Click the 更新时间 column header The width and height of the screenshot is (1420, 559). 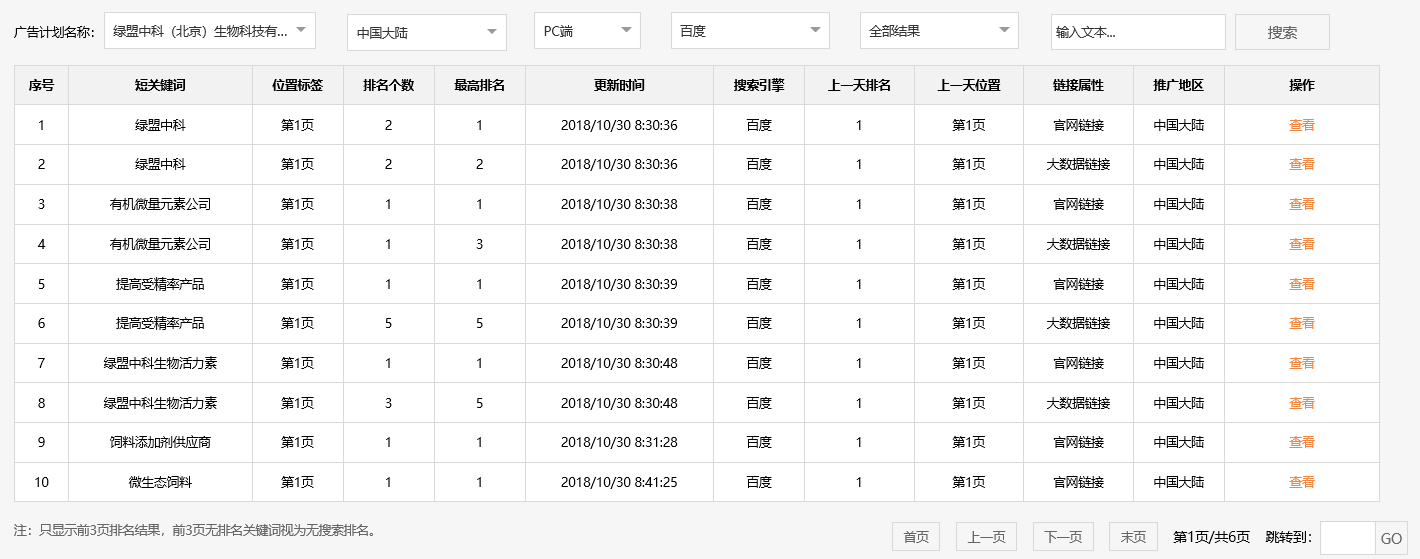619,85
